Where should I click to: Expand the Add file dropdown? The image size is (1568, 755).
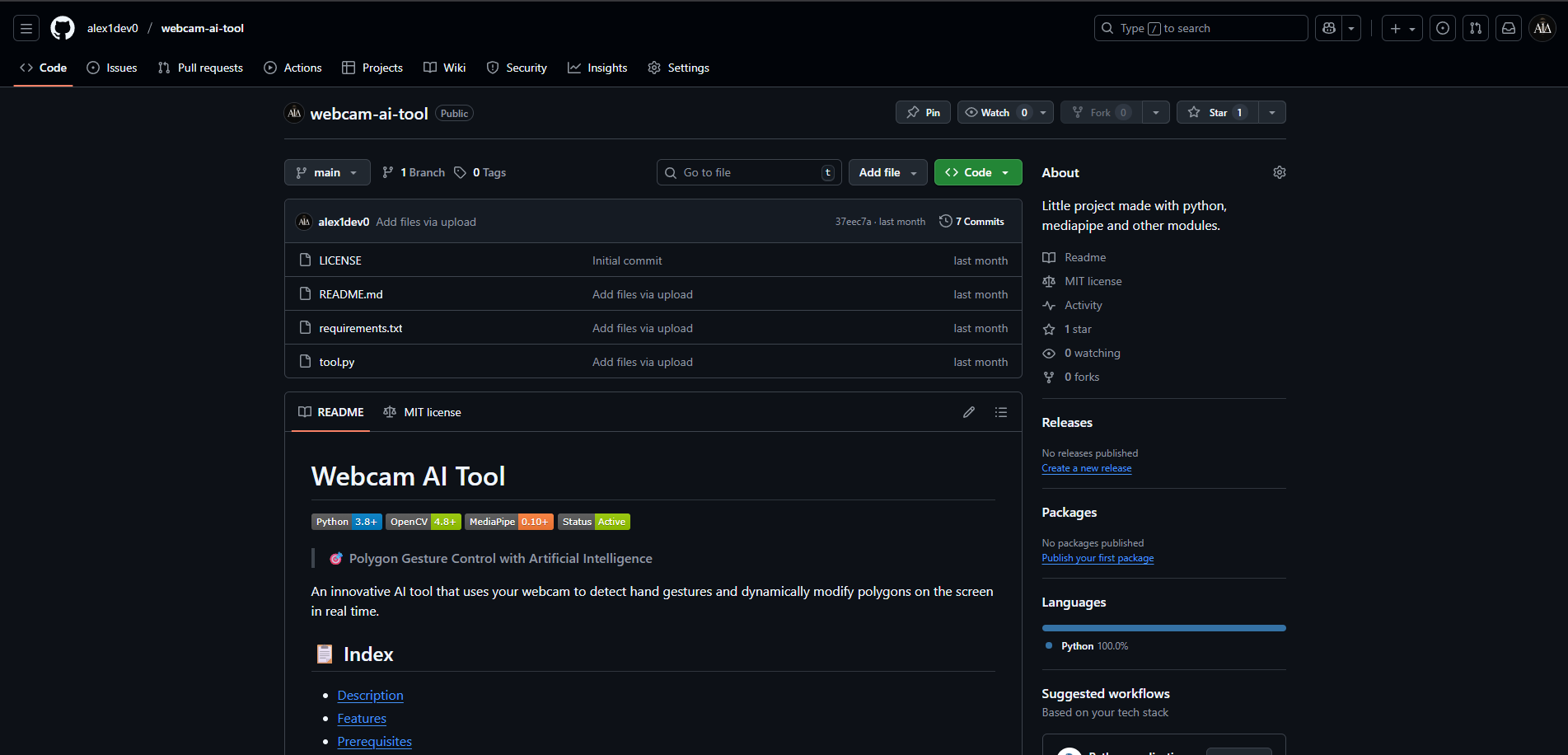pos(887,172)
